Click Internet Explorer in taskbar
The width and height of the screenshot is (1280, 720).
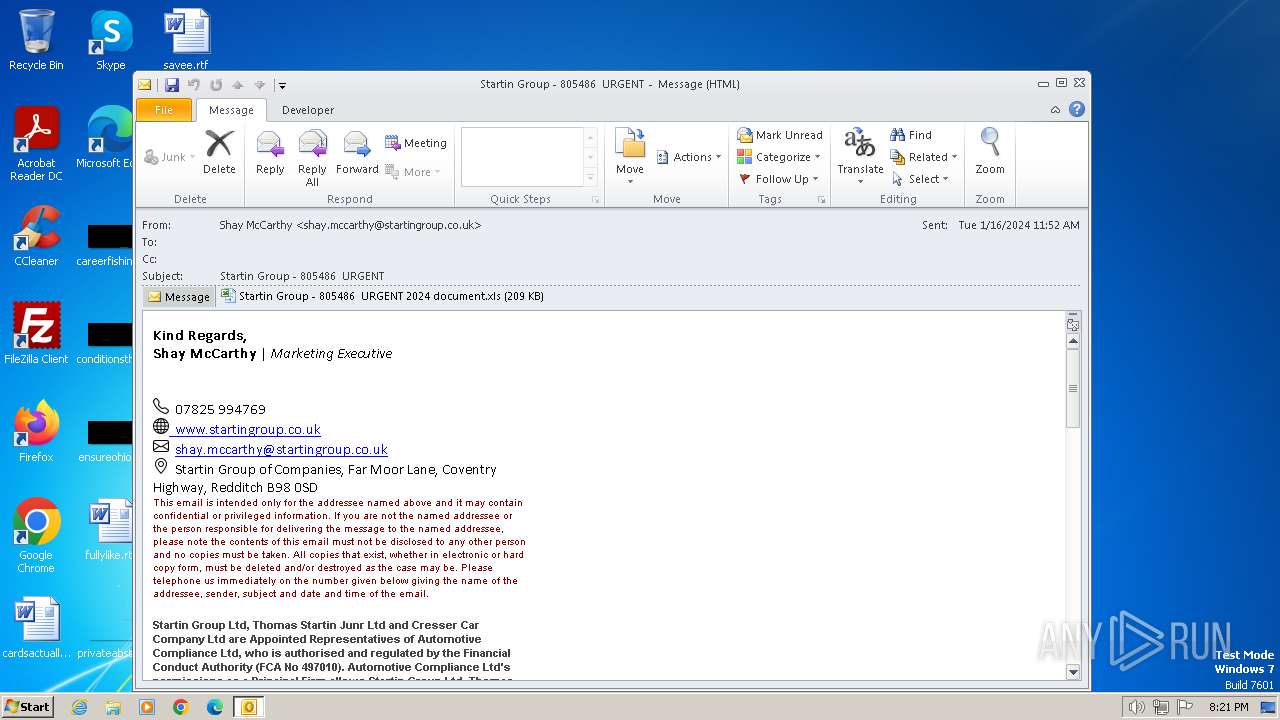pos(79,707)
